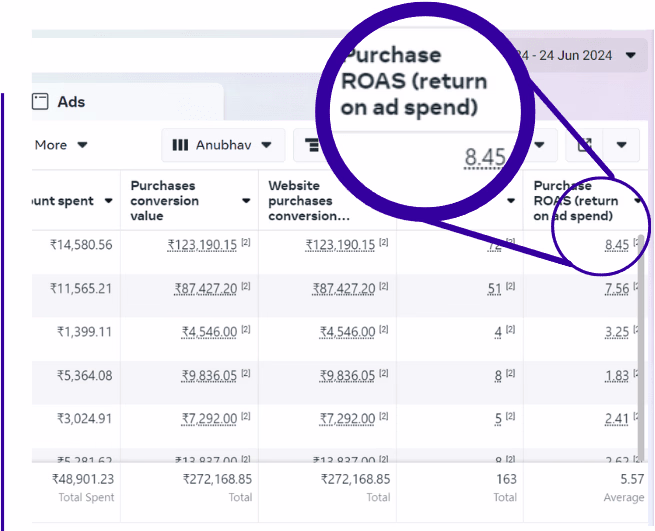Open Purchases conversion value column menu arrow
This screenshot has height=531, width=655.
coord(246,201)
